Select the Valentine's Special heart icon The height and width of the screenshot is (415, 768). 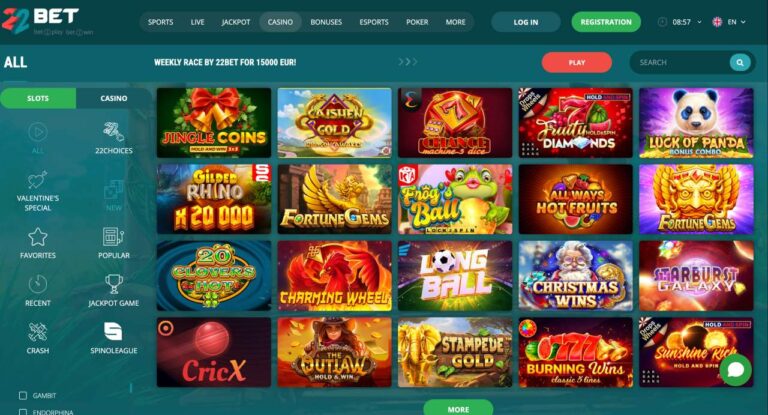click(x=37, y=180)
